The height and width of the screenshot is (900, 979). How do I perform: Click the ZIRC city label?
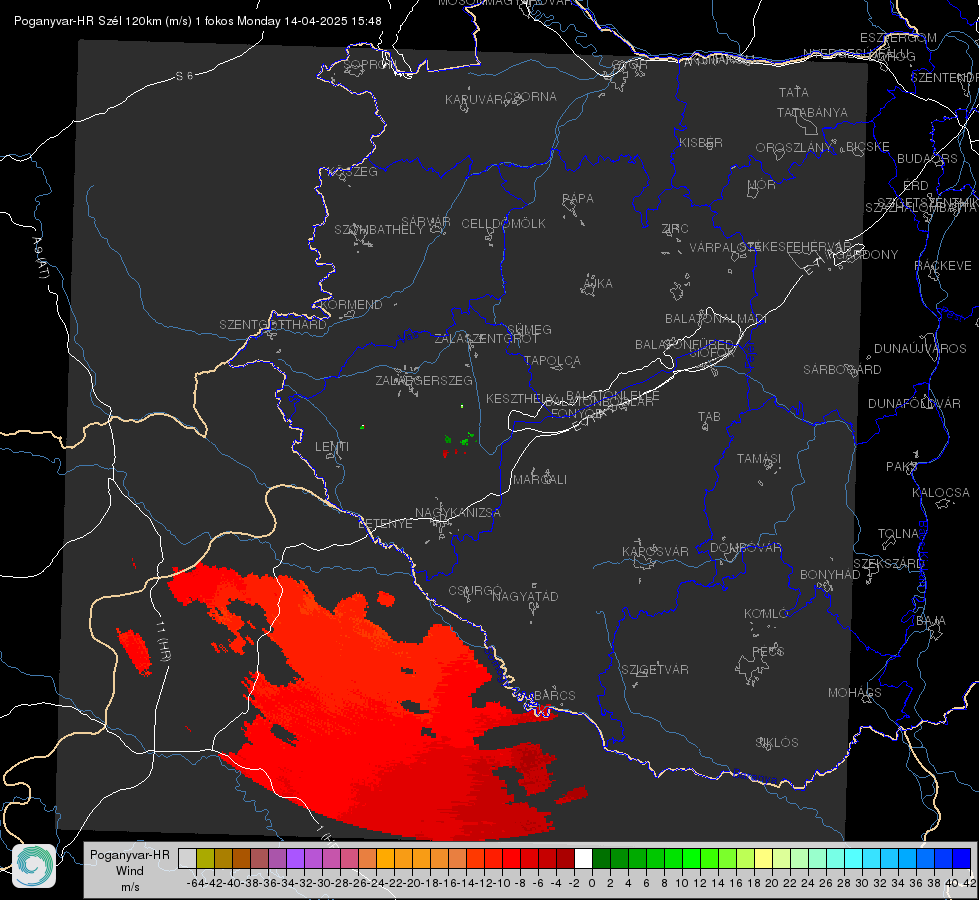675,229
